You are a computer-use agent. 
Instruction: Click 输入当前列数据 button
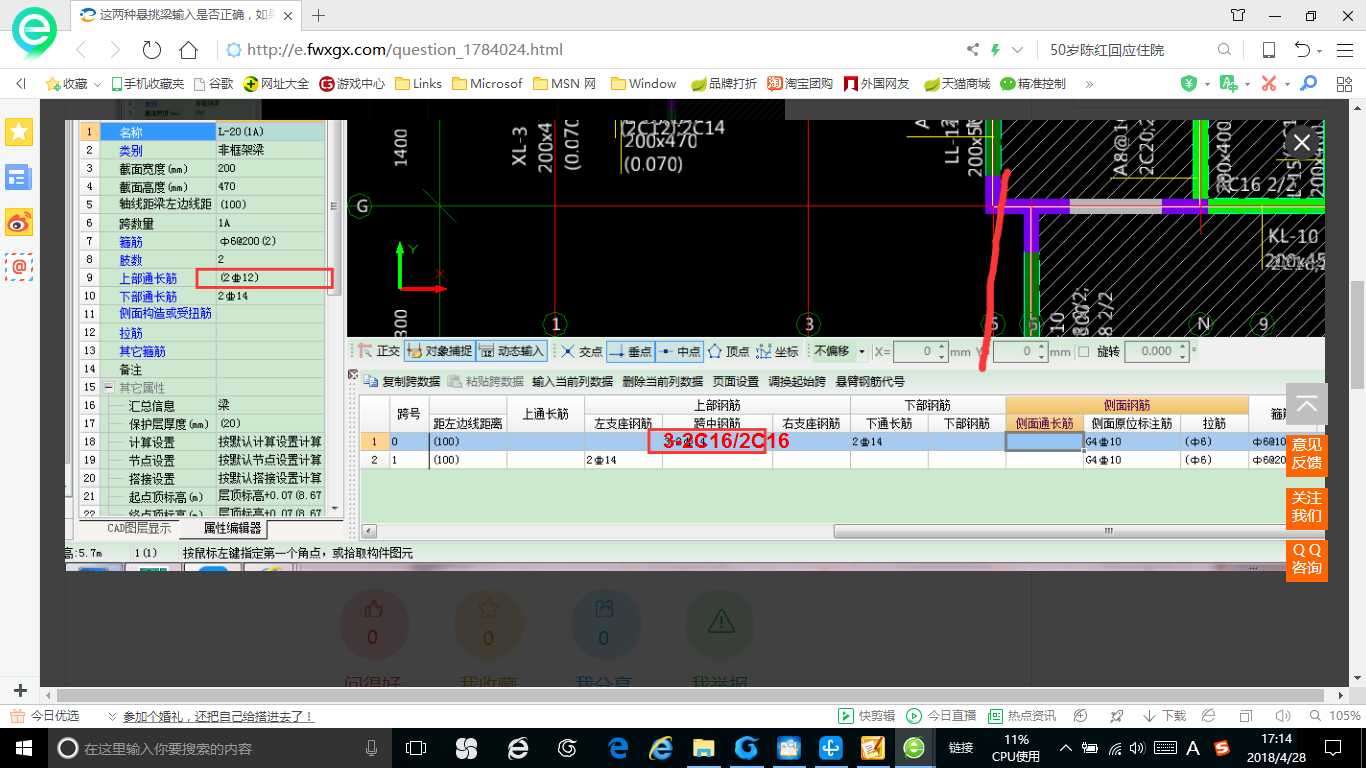point(572,381)
